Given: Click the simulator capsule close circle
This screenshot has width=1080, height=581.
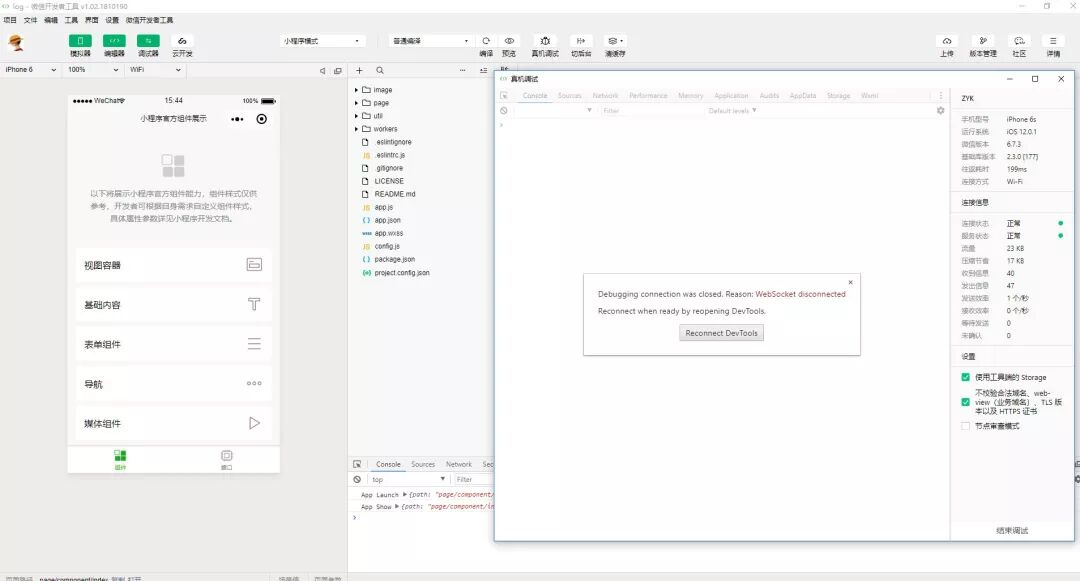Looking at the screenshot, I should click(x=262, y=119).
